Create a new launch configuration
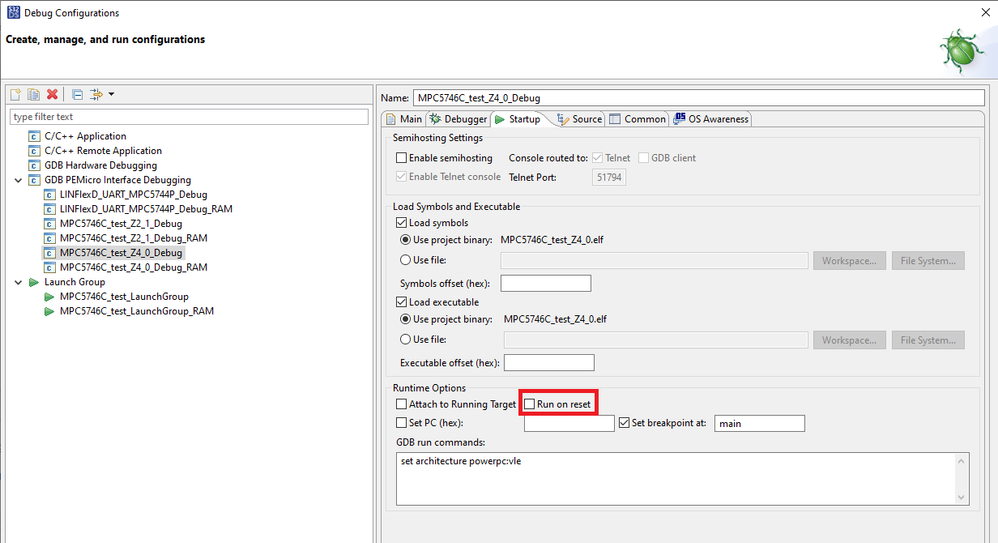Viewport: 998px width, 543px height. point(15,94)
